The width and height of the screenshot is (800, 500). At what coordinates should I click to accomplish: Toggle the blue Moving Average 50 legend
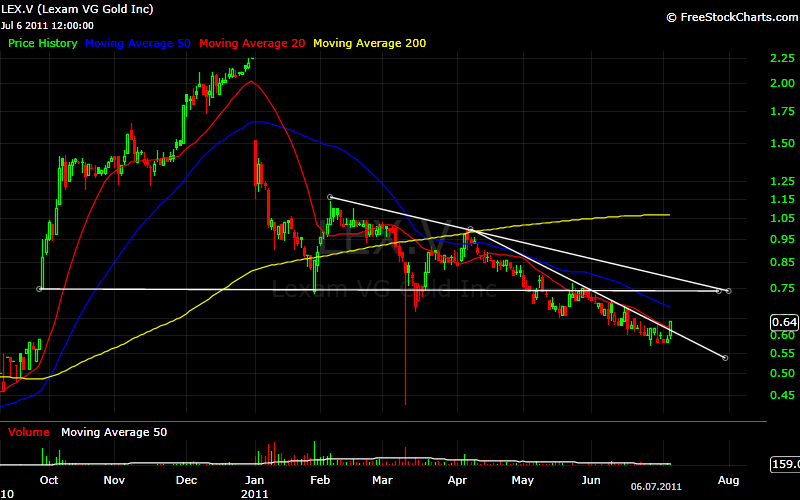[140, 44]
